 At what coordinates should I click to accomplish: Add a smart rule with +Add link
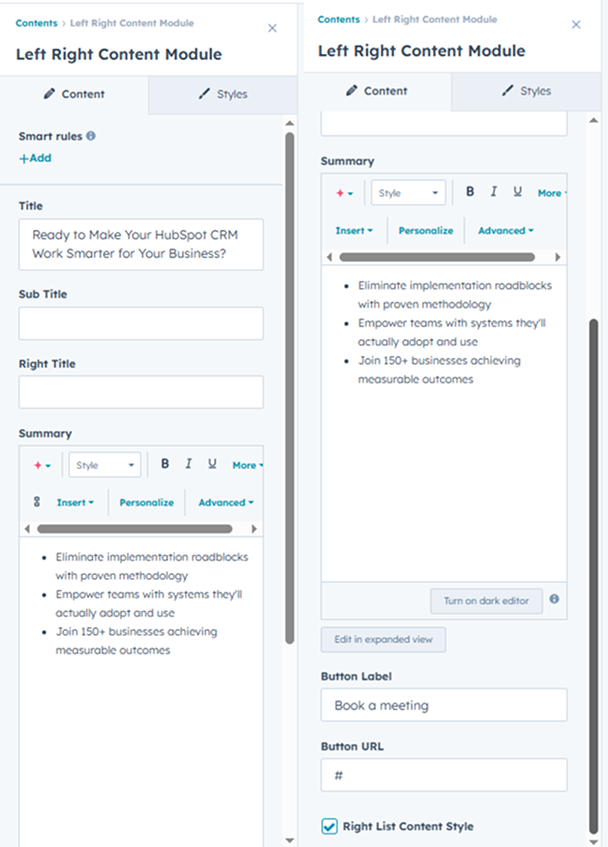(35, 158)
